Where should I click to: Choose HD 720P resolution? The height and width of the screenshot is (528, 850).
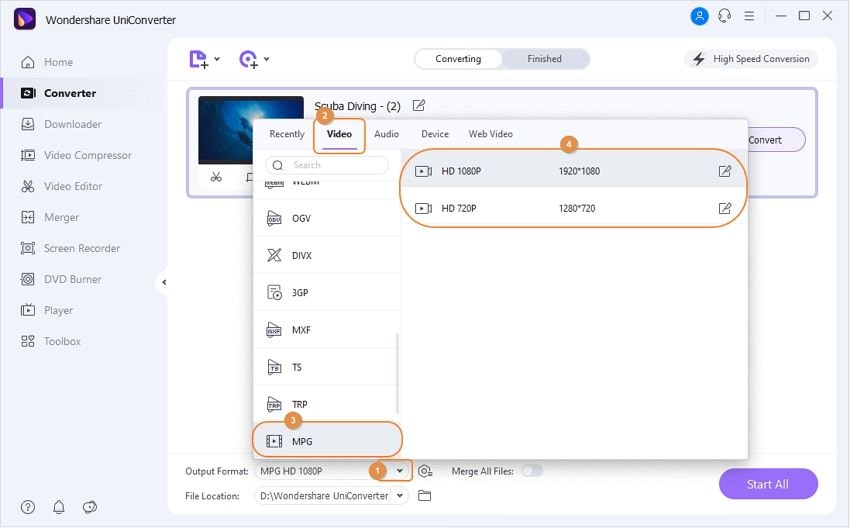click(574, 208)
